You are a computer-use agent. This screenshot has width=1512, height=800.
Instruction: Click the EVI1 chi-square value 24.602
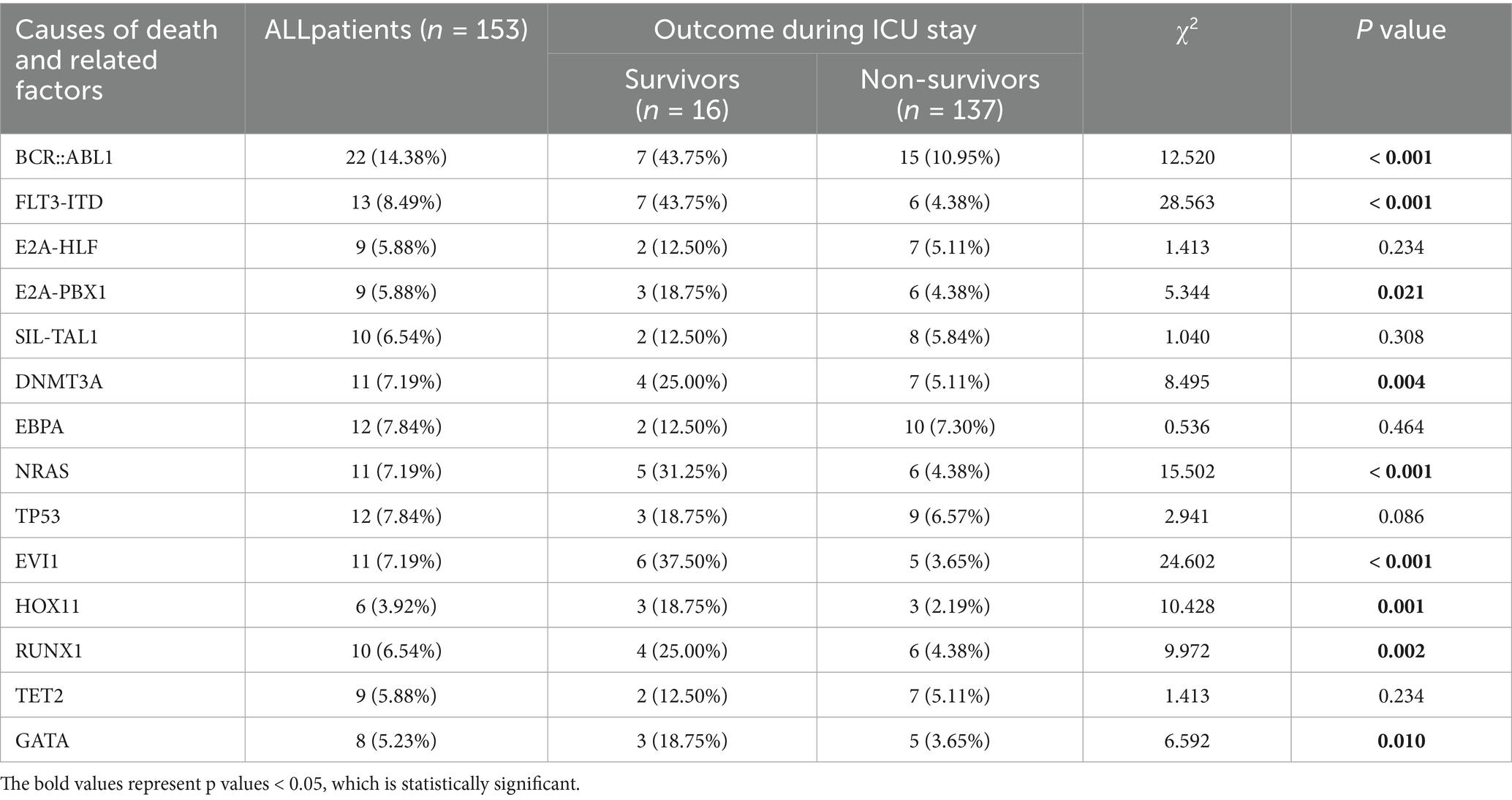point(1186,561)
